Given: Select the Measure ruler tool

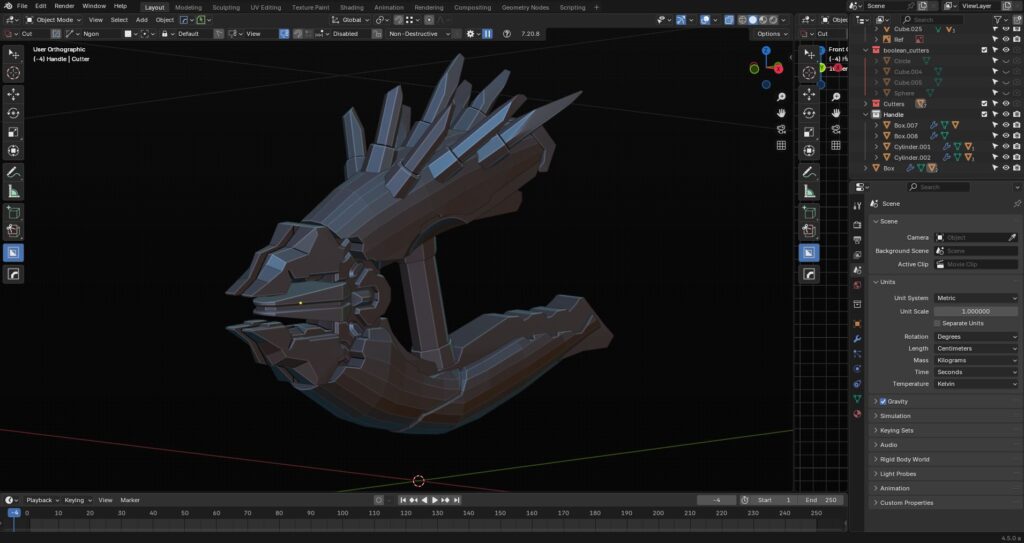Looking at the screenshot, I should coord(14,191).
